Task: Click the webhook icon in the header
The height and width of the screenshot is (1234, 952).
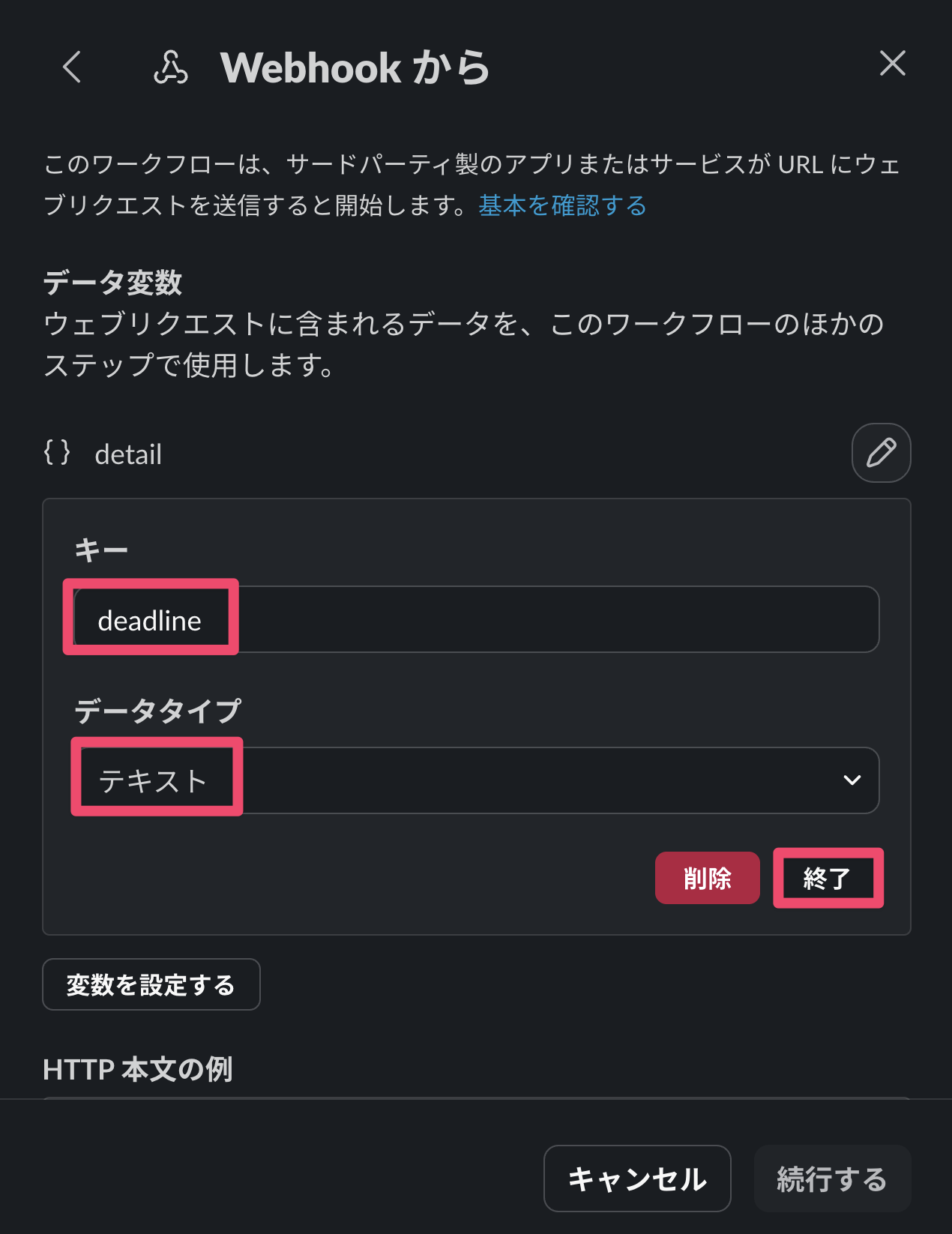Action: click(x=171, y=67)
